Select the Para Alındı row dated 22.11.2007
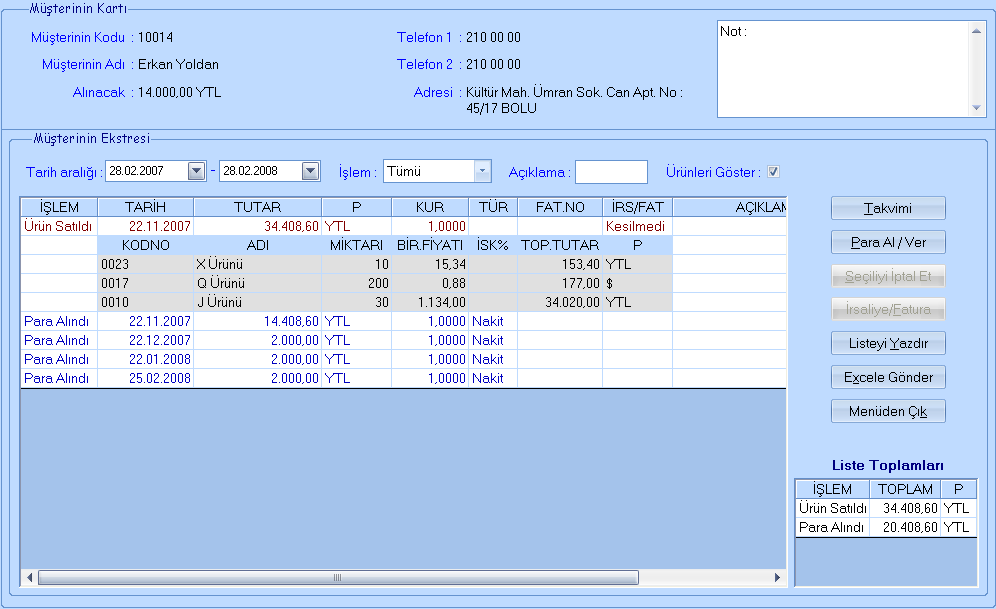 click(403, 321)
